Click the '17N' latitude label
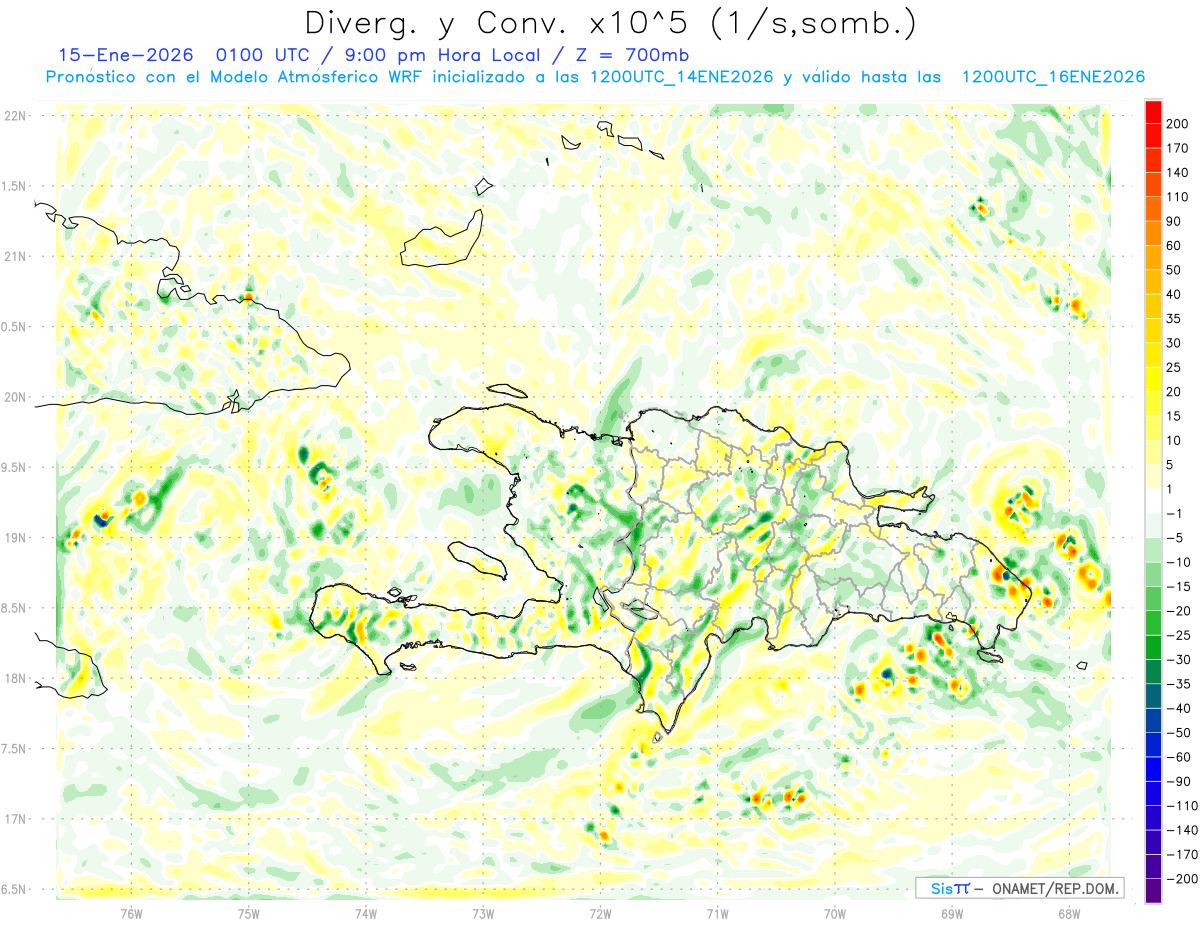1200x927 pixels. (15, 819)
